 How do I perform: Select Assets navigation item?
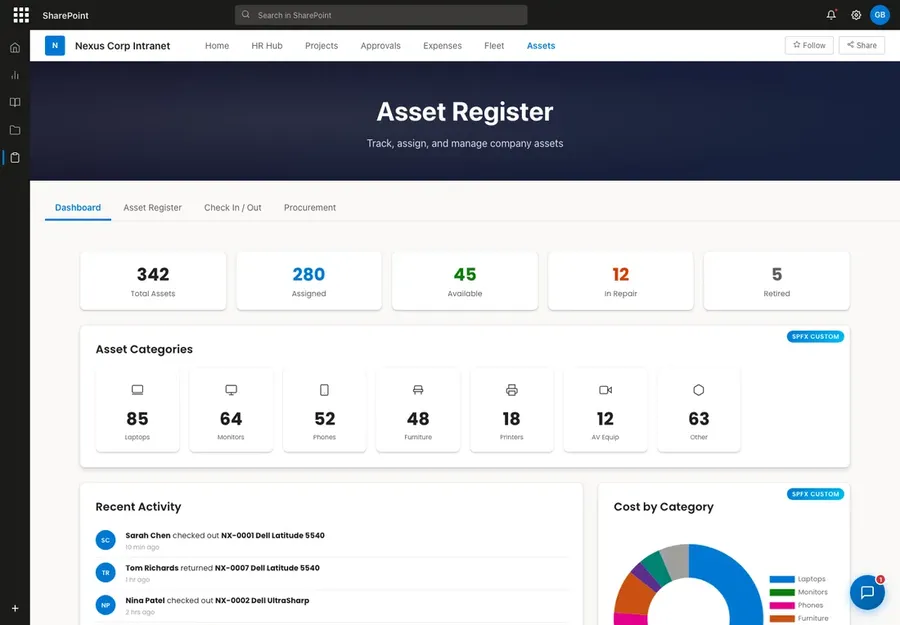tap(541, 45)
